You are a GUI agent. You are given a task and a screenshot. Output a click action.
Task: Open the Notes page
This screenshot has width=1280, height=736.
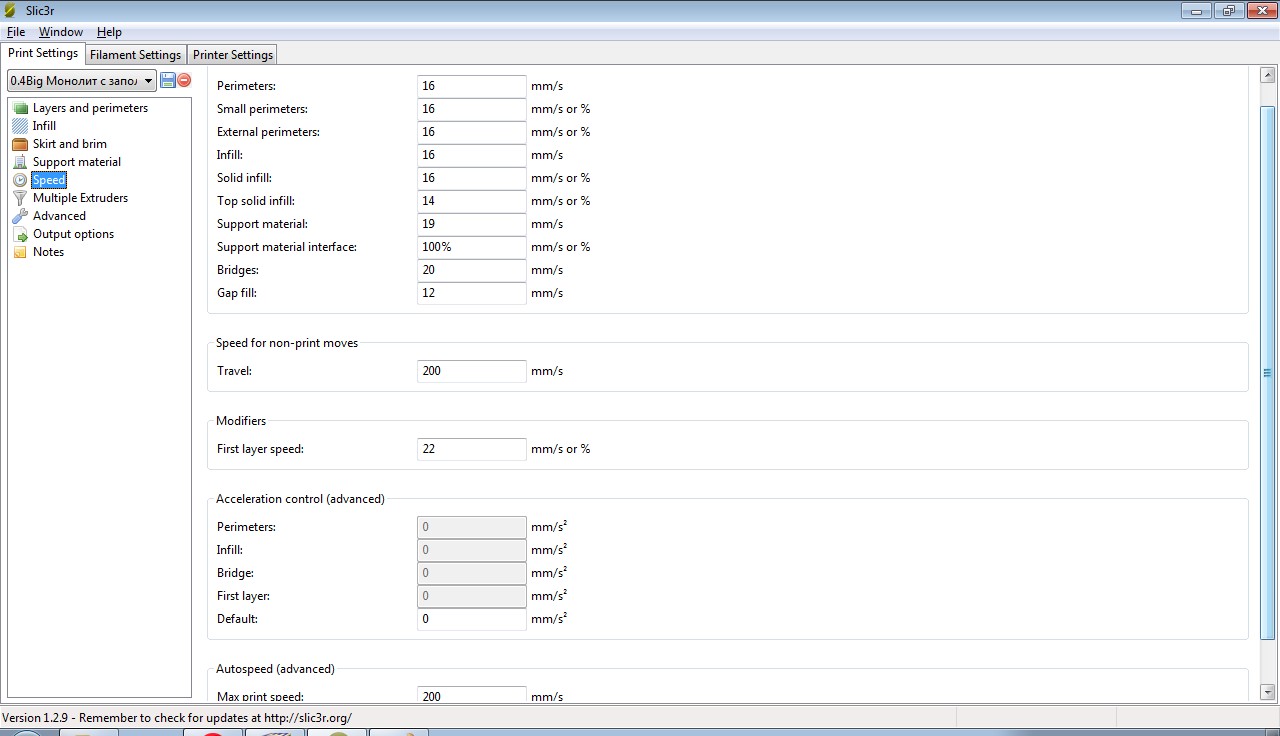pos(48,252)
